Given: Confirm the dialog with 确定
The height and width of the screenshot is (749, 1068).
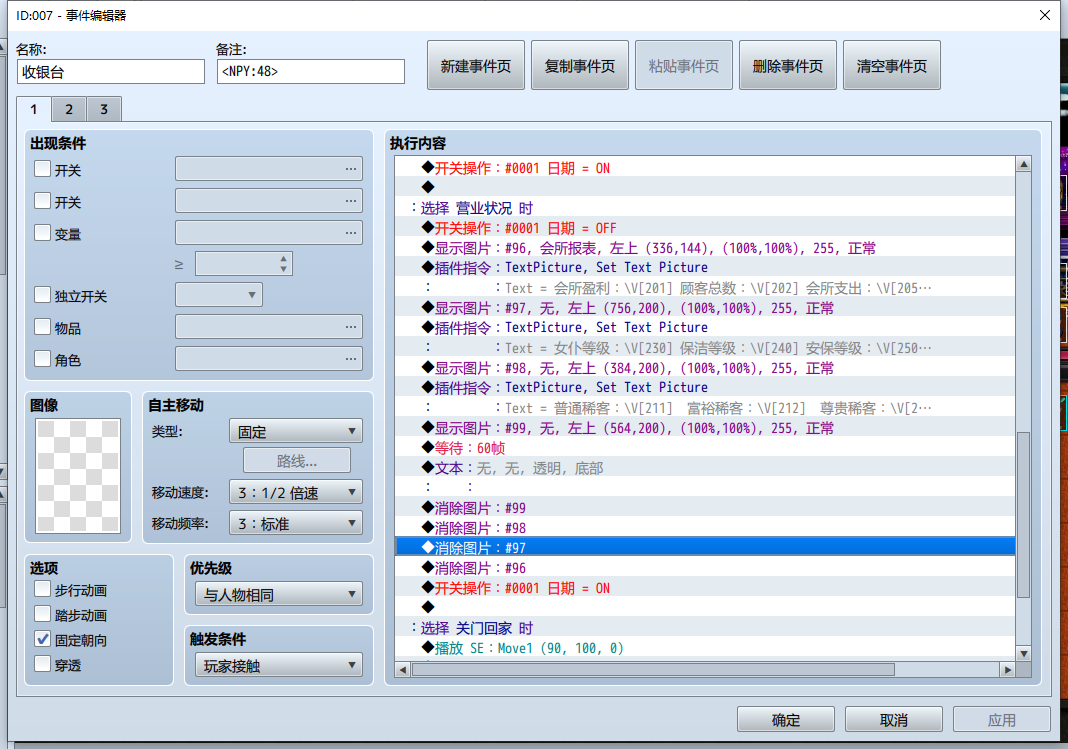Looking at the screenshot, I should pyautogui.click(x=785, y=719).
